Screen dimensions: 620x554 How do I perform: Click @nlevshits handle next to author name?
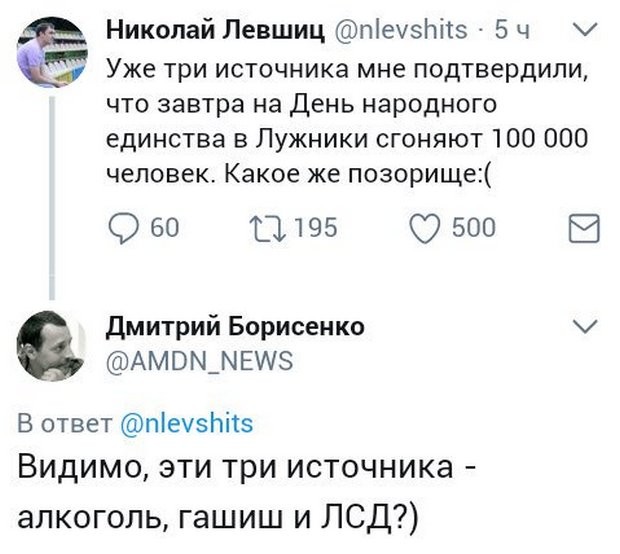click(x=398, y=31)
